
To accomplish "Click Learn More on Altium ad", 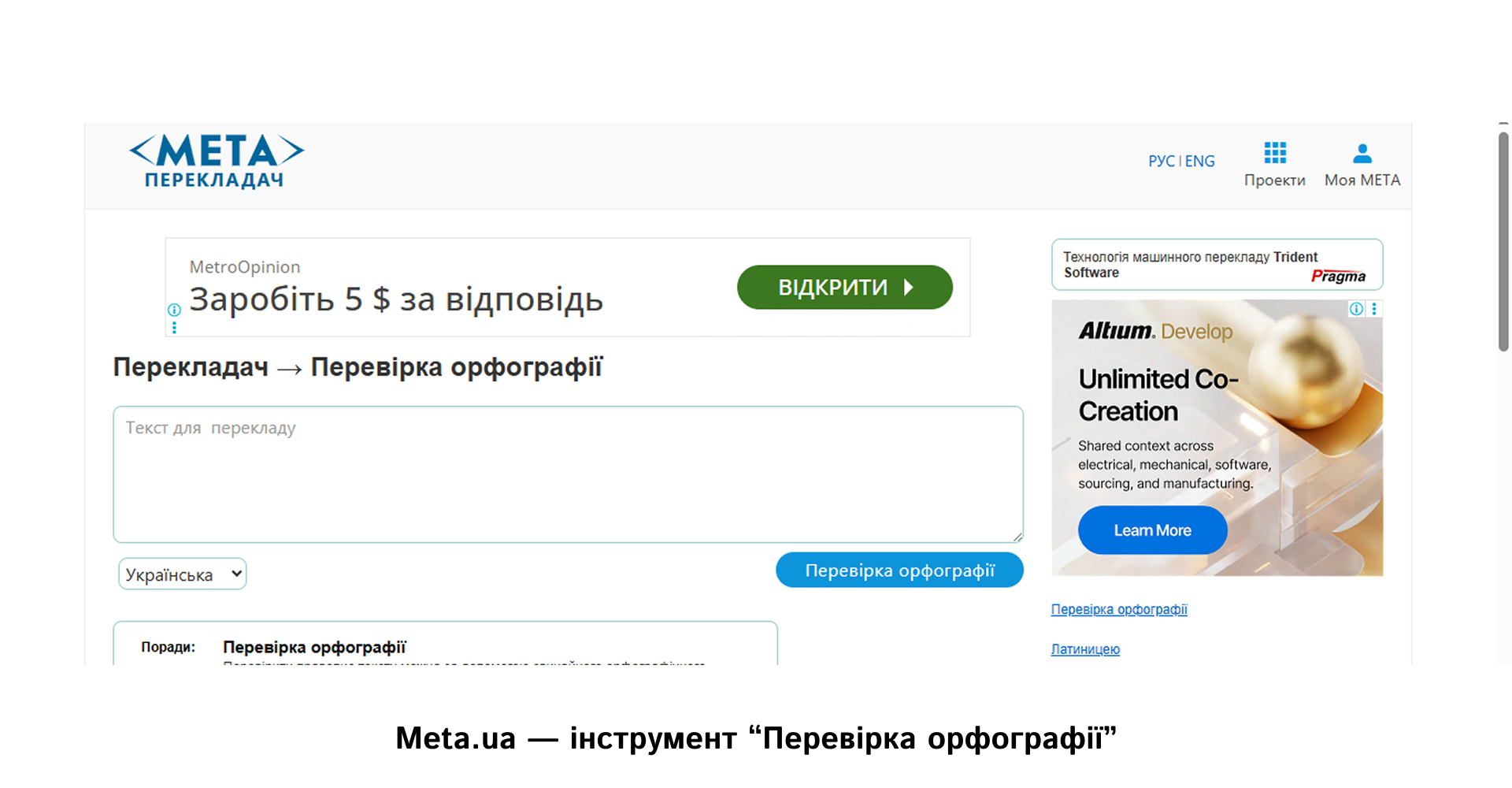I will (1151, 530).
